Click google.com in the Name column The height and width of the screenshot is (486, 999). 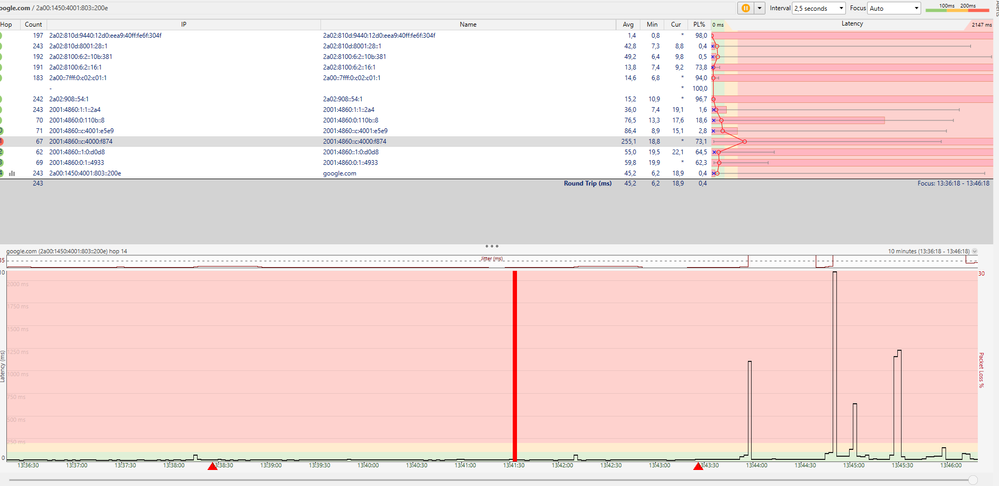click(340, 173)
